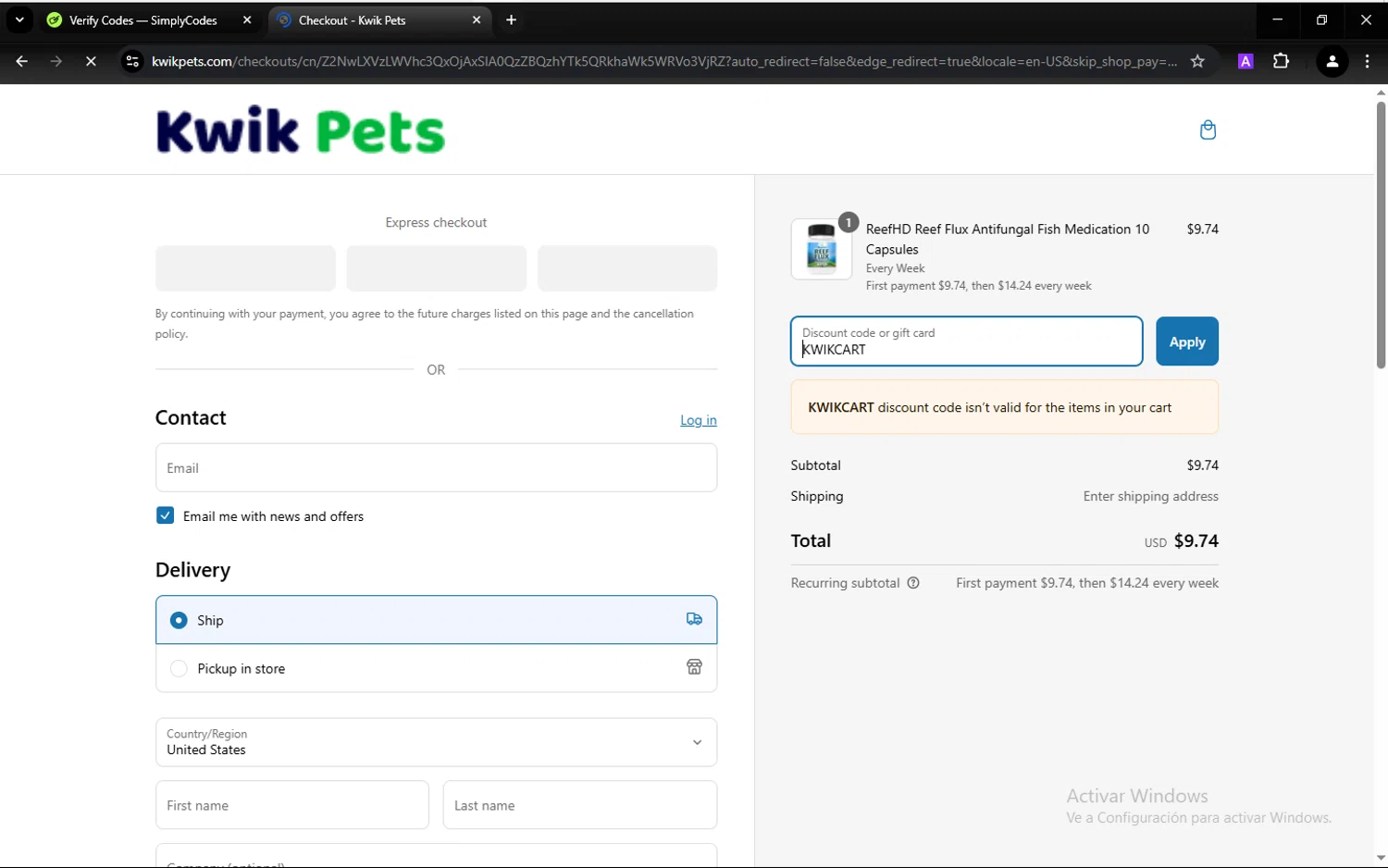Click the Ship truck icon
The image size is (1388, 868).
(x=694, y=619)
